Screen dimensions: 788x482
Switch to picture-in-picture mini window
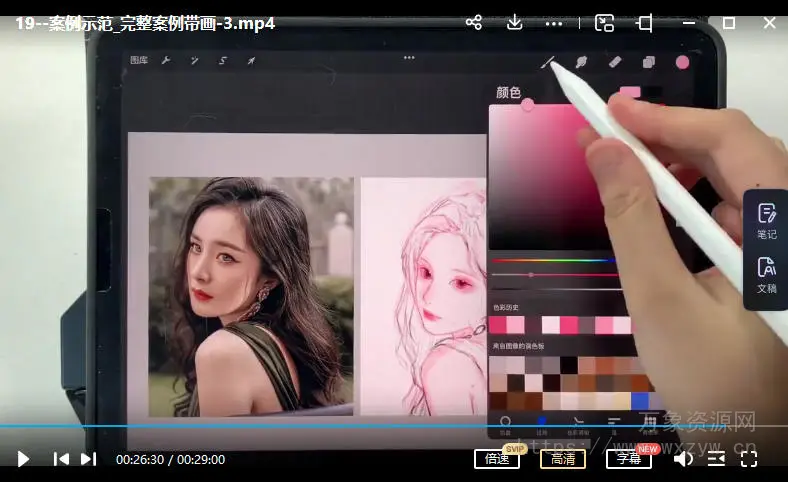point(604,23)
